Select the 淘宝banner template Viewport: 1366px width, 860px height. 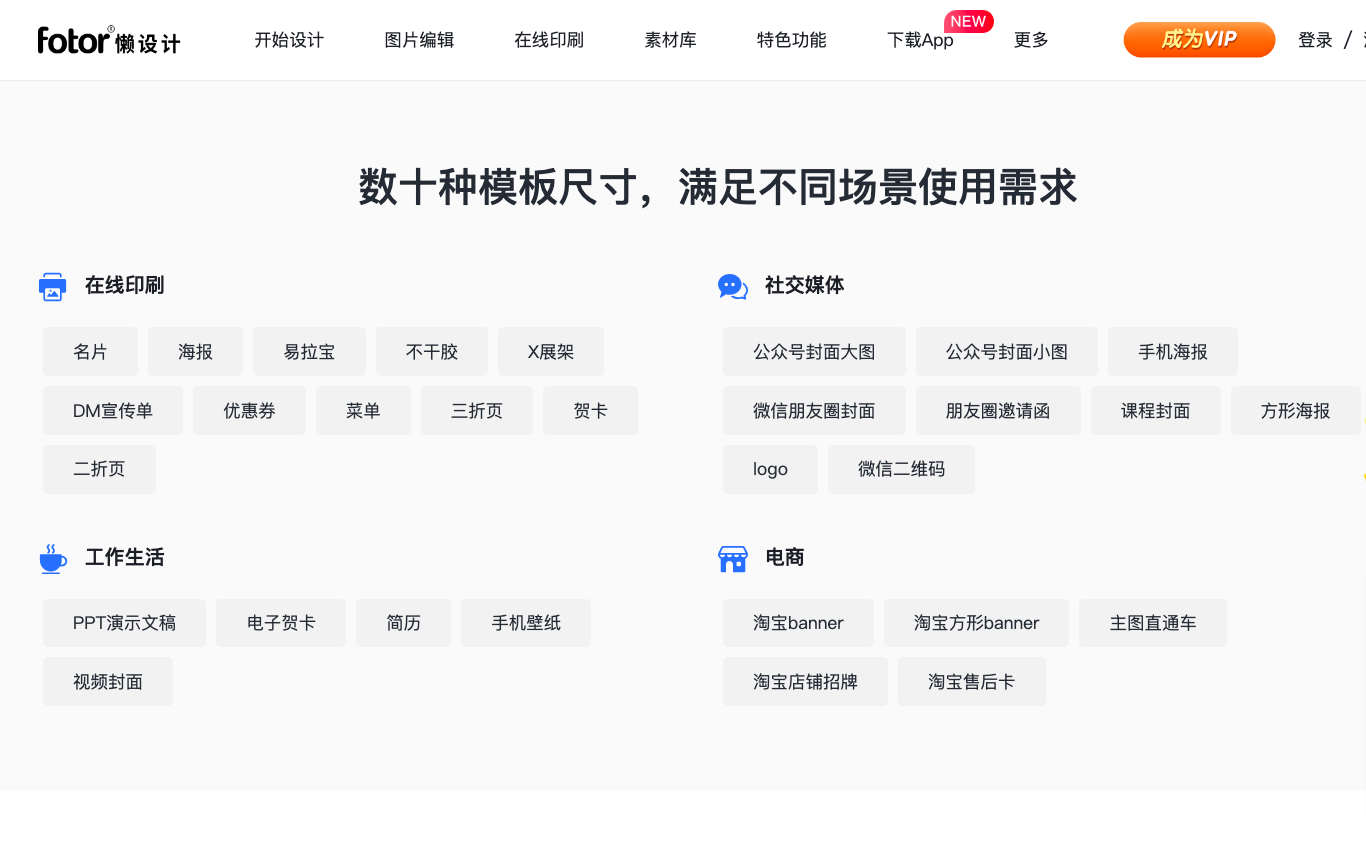(x=798, y=622)
